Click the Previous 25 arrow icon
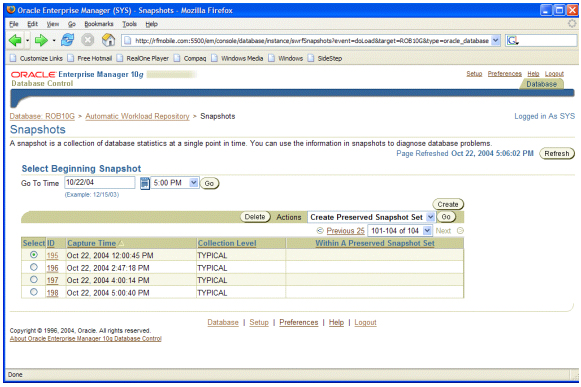The image size is (581, 387). pyautogui.click(x=320, y=231)
